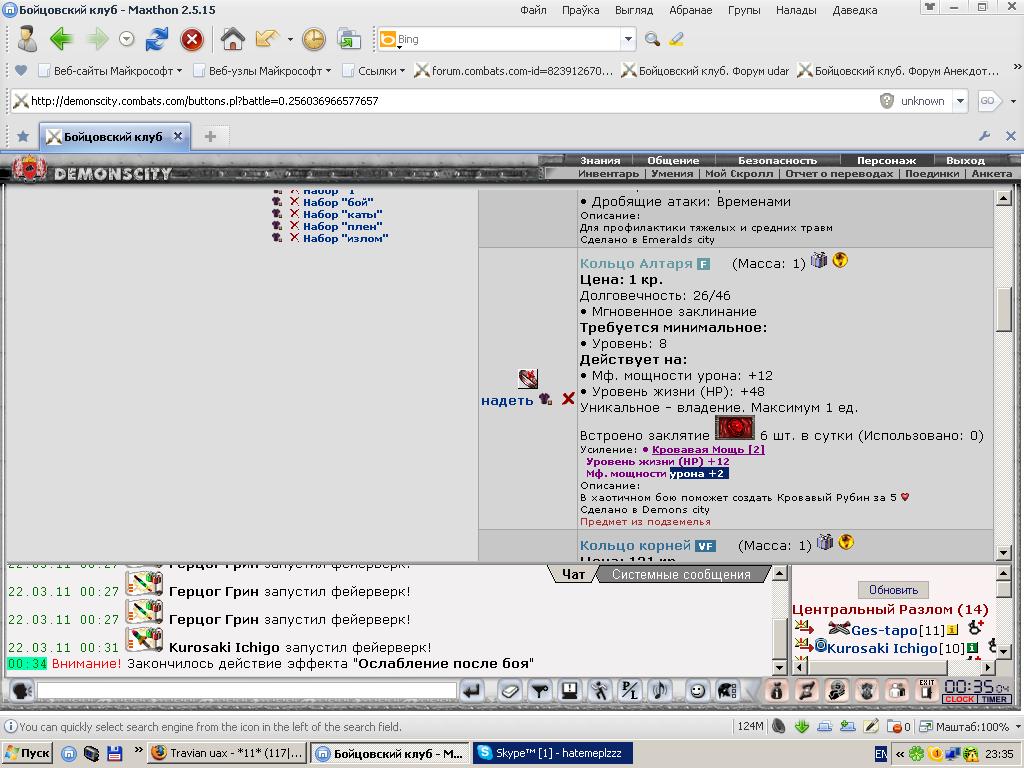Viewport: 1024px width, 768px height.
Task: Click the smiley emoticons icon
Action: pyautogui.click(x=697, y=690)
